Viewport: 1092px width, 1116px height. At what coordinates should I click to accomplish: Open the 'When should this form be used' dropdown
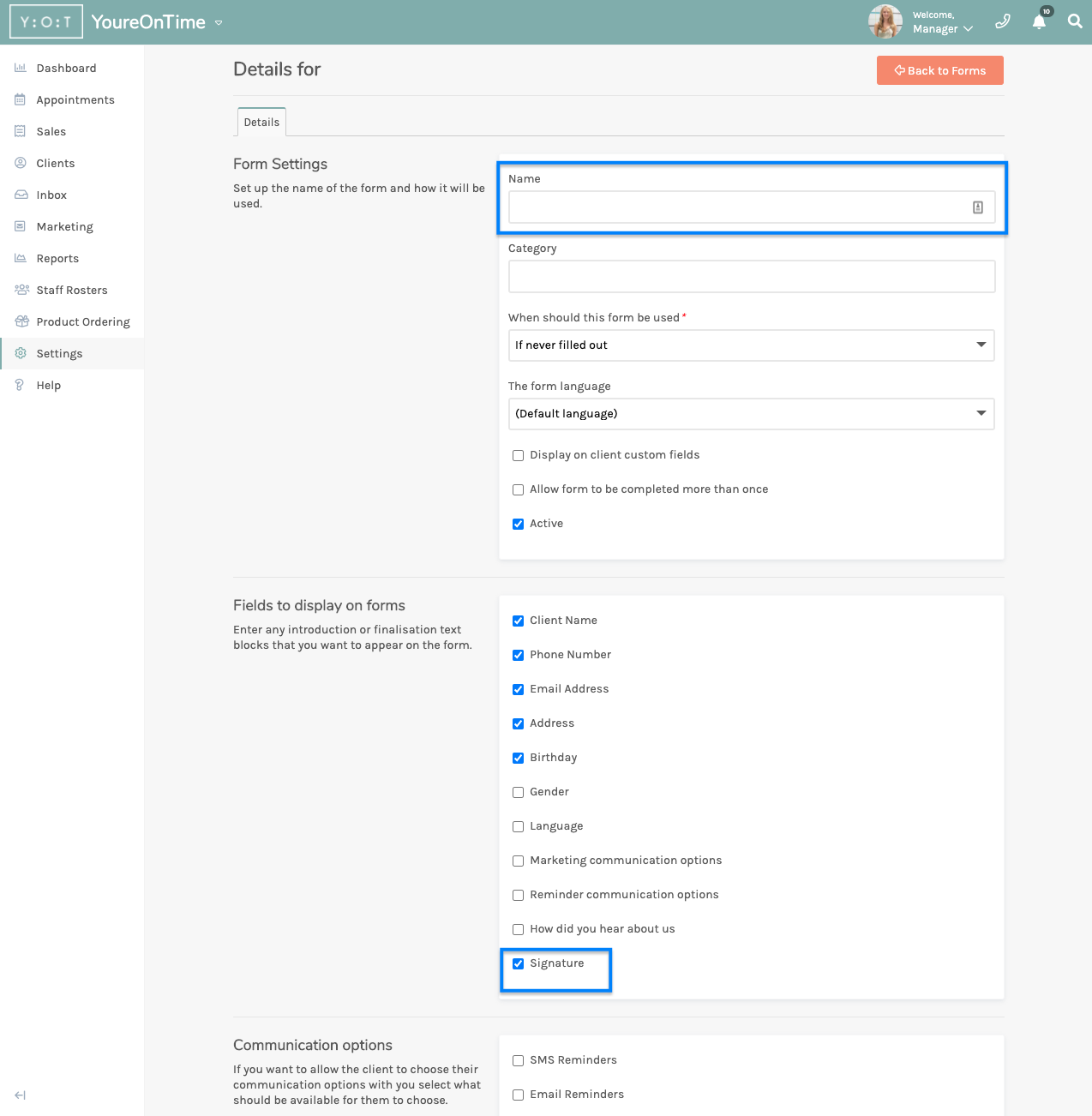751,345
